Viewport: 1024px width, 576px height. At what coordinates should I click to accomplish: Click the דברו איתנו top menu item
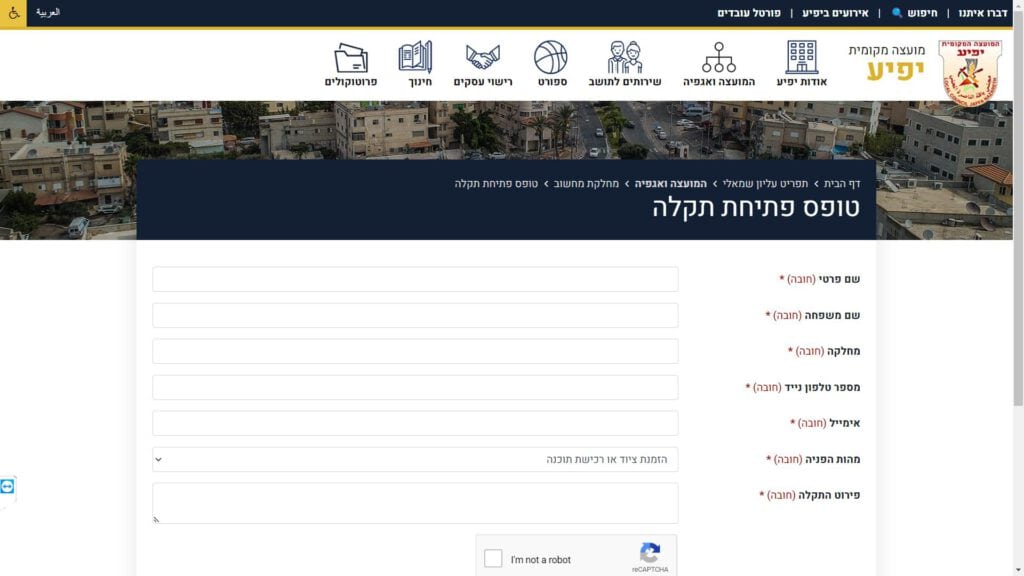(982, 13)
